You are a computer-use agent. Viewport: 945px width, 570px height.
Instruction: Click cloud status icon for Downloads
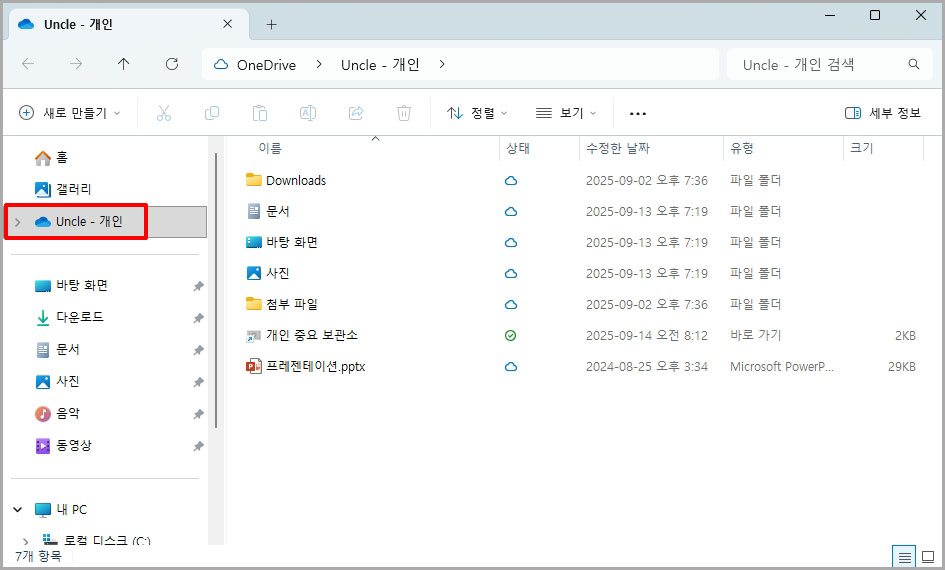tap(510, 180)
